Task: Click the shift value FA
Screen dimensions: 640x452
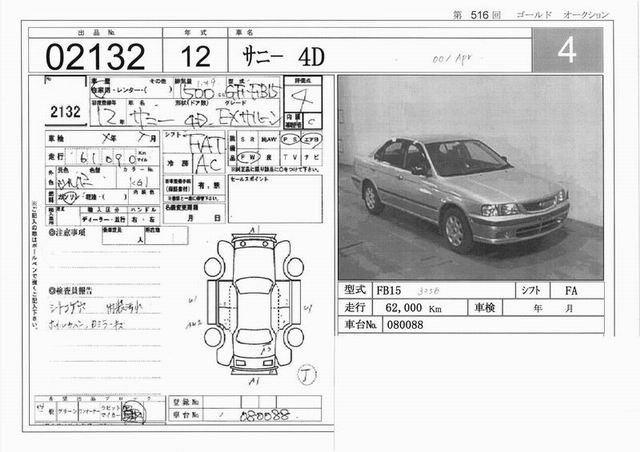Action: click(571, 291)
